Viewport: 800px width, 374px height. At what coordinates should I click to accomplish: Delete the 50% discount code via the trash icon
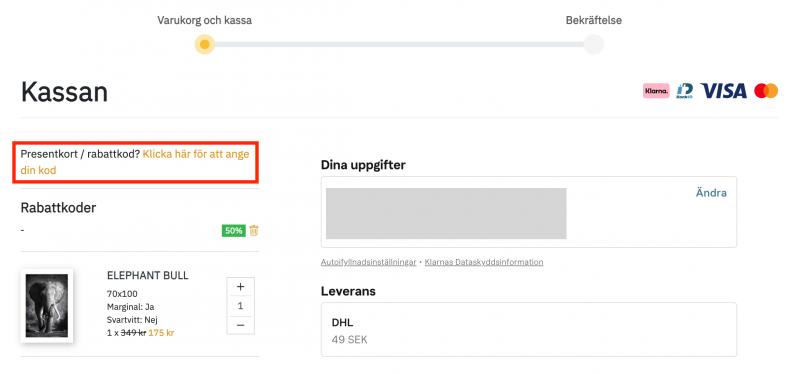(254, 231)
